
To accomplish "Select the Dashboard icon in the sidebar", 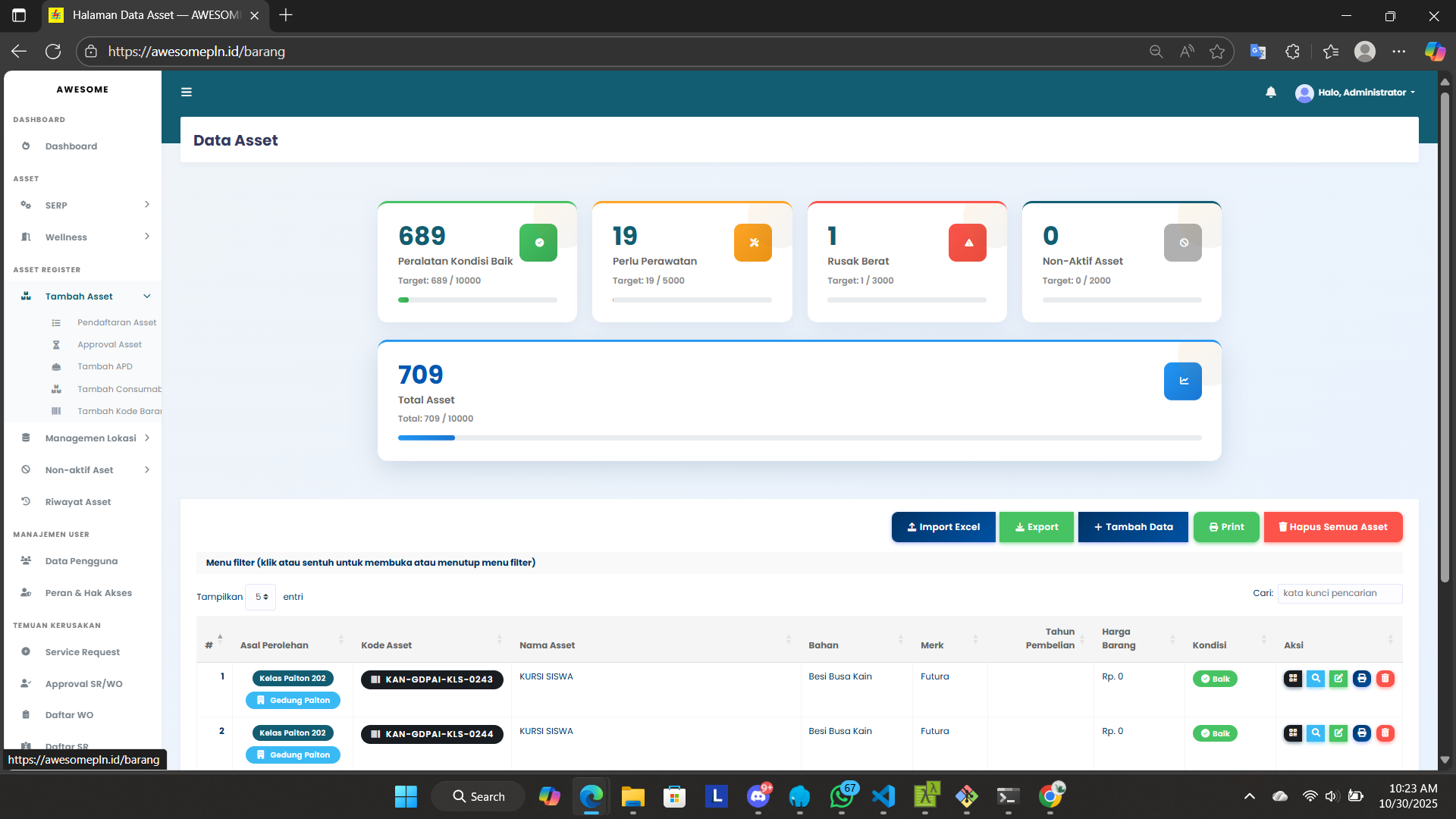I will 26,146.
